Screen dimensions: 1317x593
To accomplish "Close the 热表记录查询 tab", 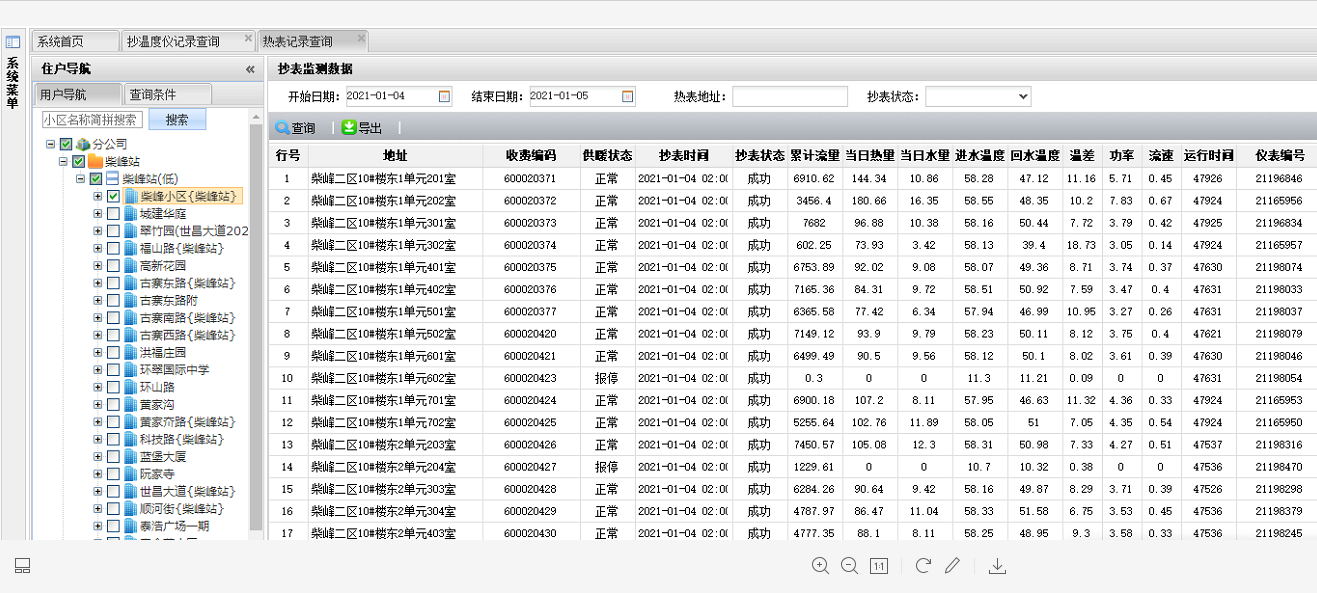I will pyautogui.click(x=361, y=39).
